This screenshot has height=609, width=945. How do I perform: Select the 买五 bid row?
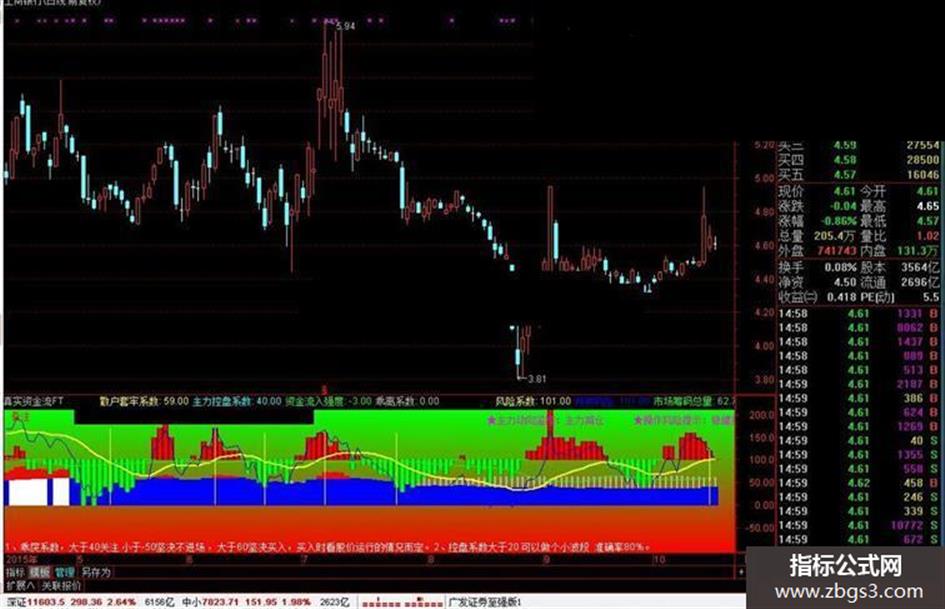(858, 175)
